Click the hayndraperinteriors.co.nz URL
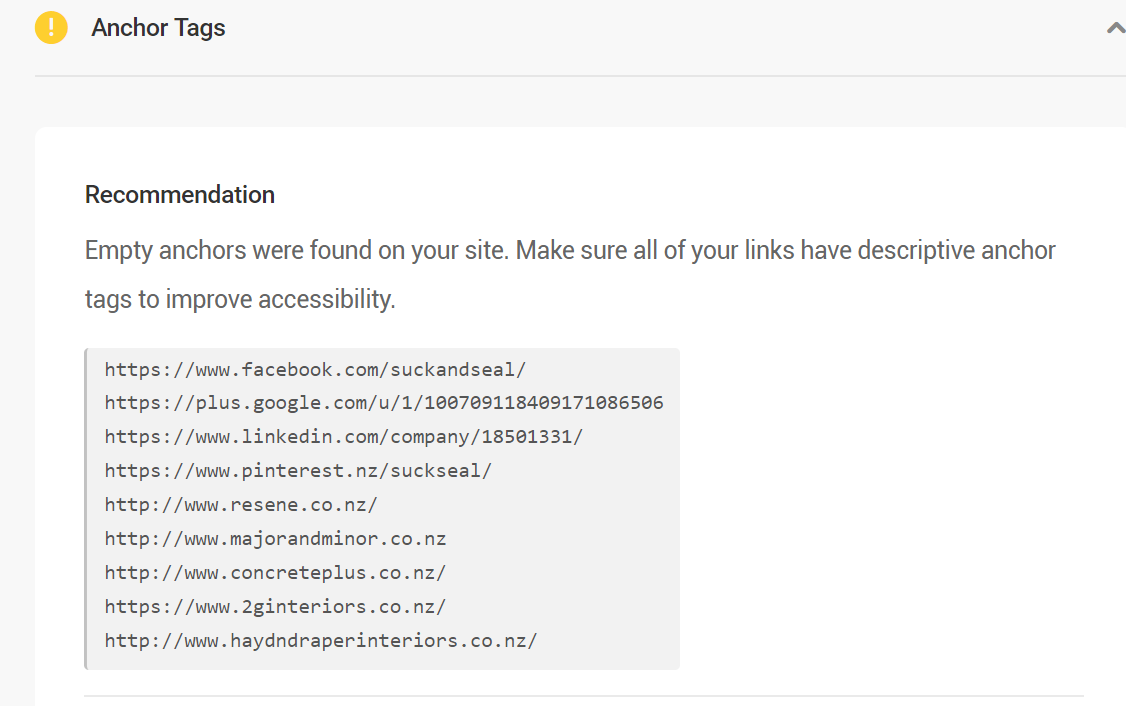The image size is (1126, 706). (x=321, y=641)
